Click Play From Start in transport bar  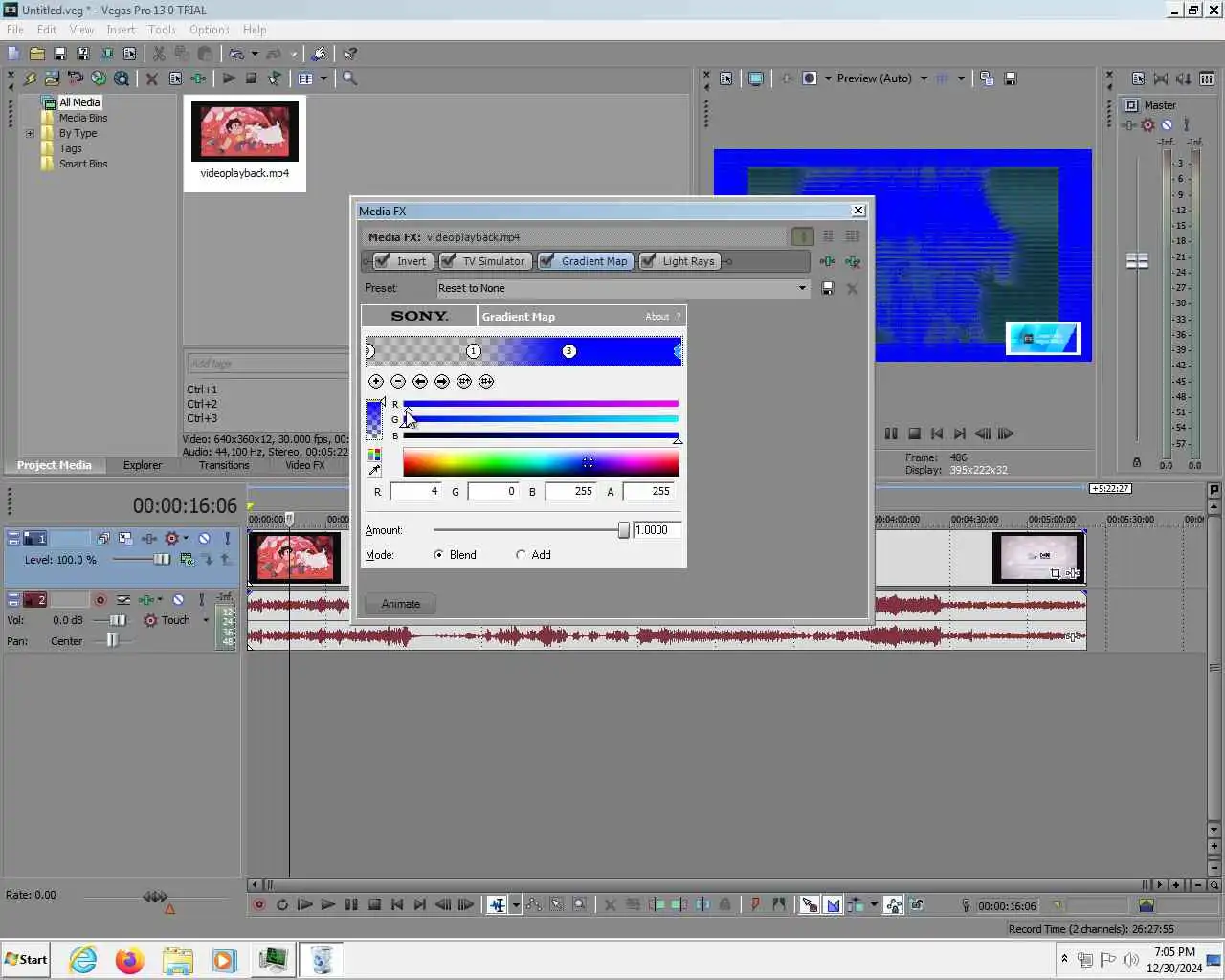(x=305, y=904)
